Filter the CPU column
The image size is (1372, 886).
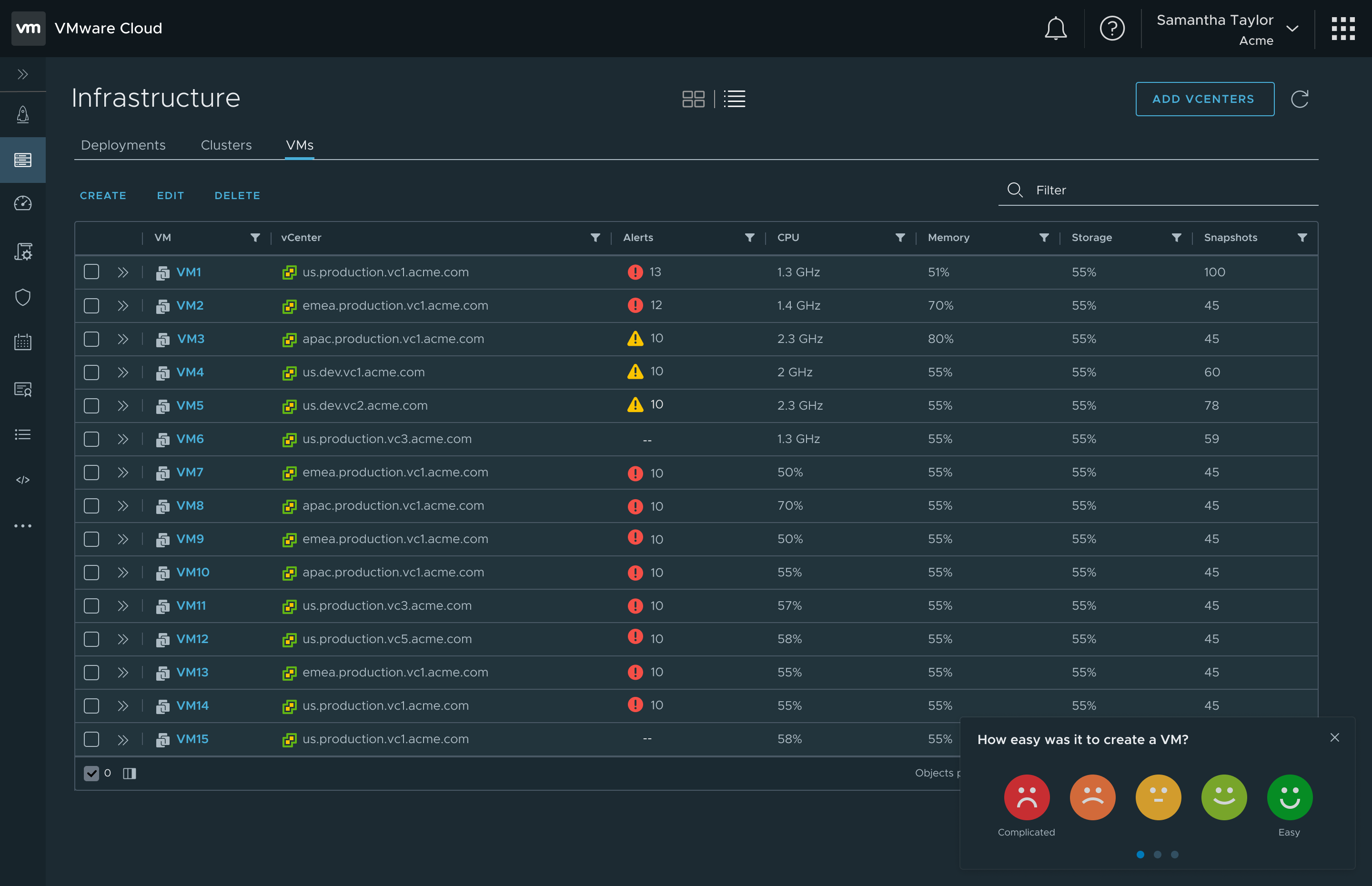tap(900, 238)
